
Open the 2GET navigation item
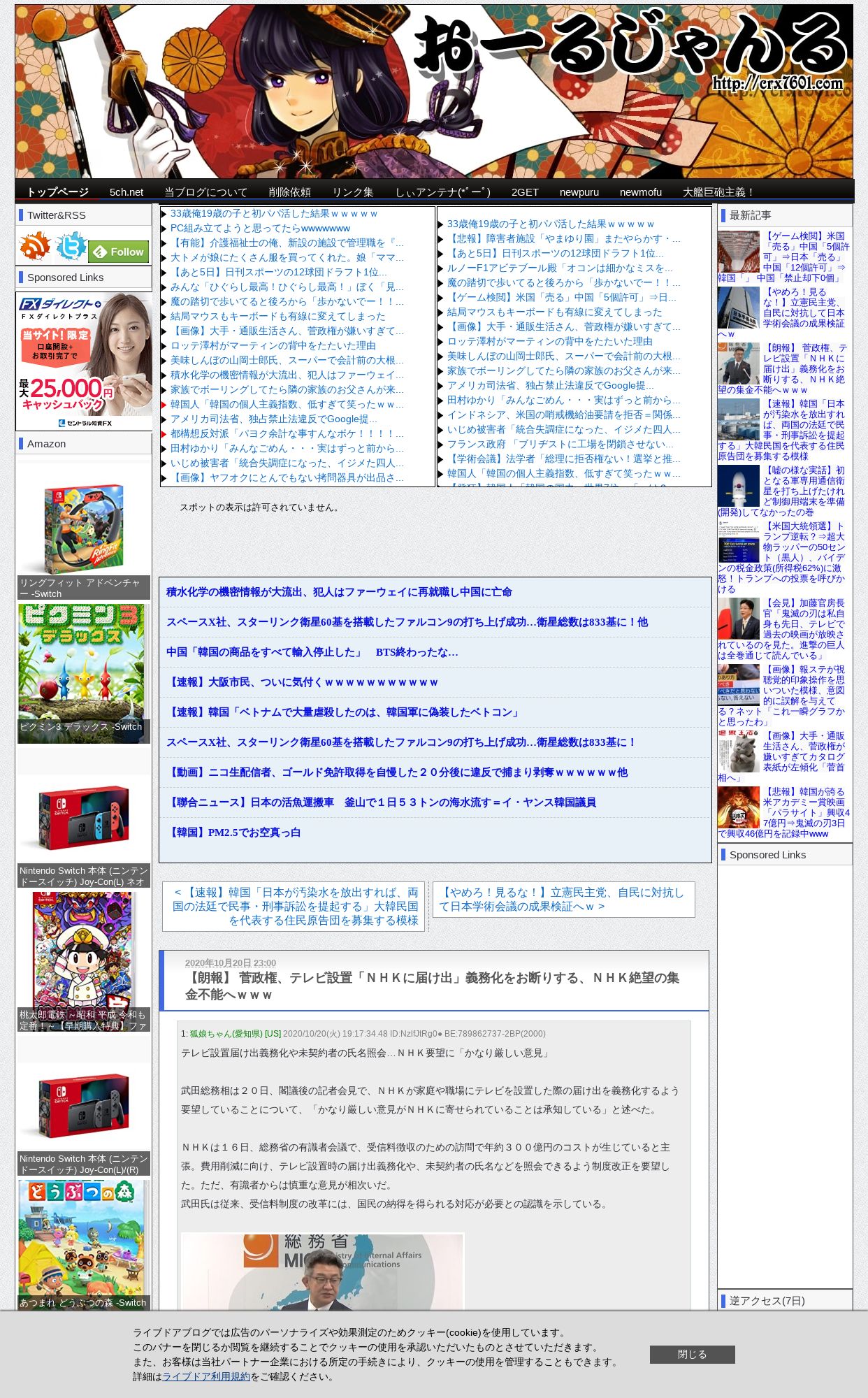525,192
